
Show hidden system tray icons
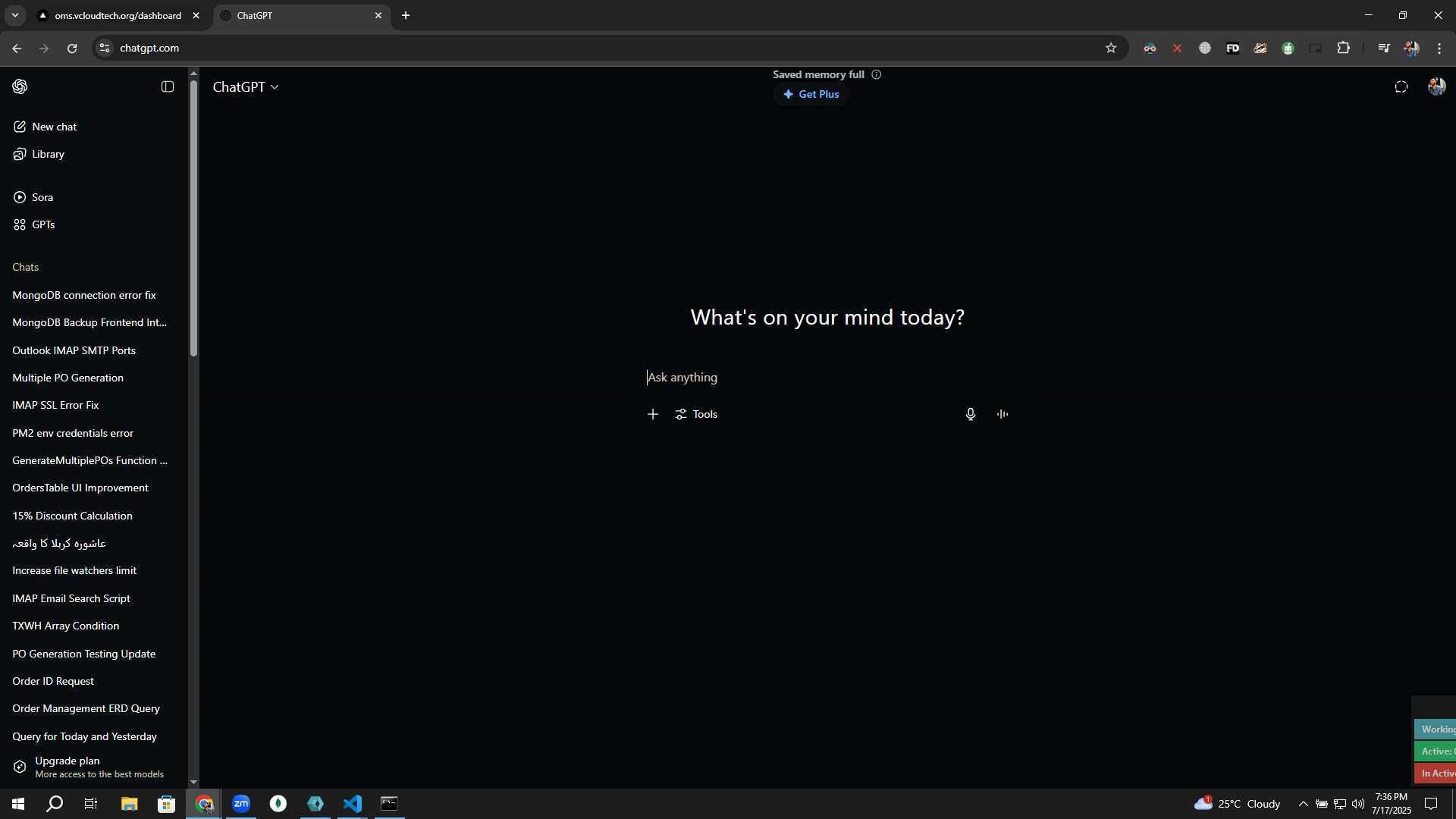(1303, 804)
